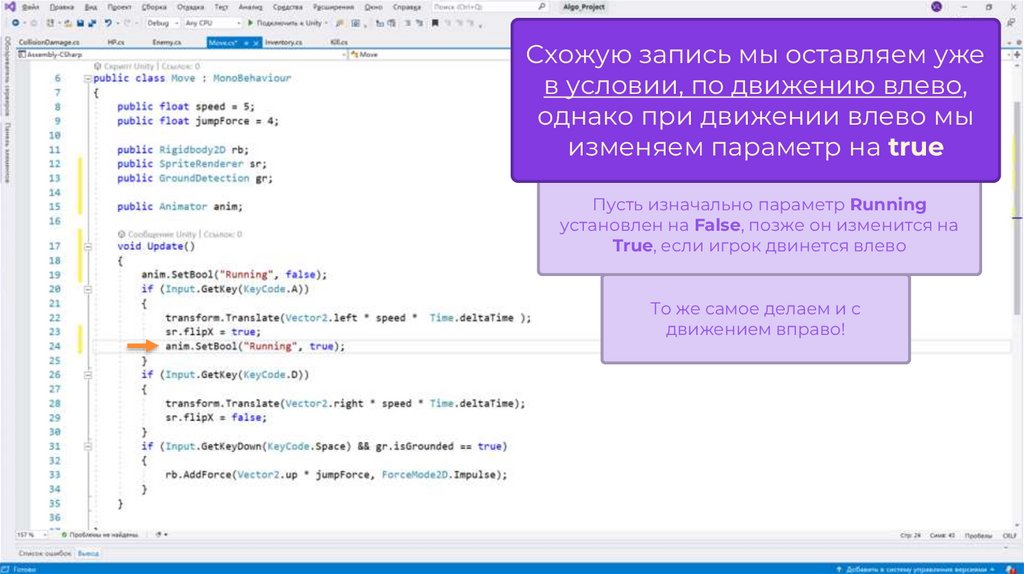Click the Список ошибок panel tab
1024x574 pixels.
pos(37,552)
